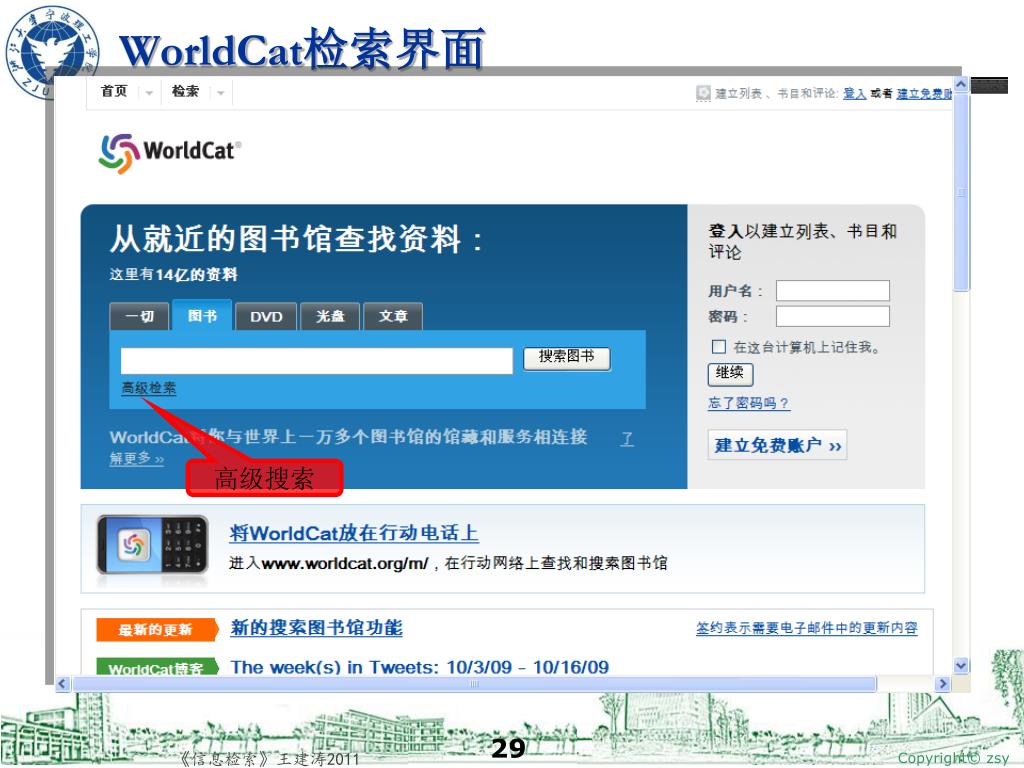Open the 忘了密码吗？ link
The image size is (1024, 768).
(749, 403)
